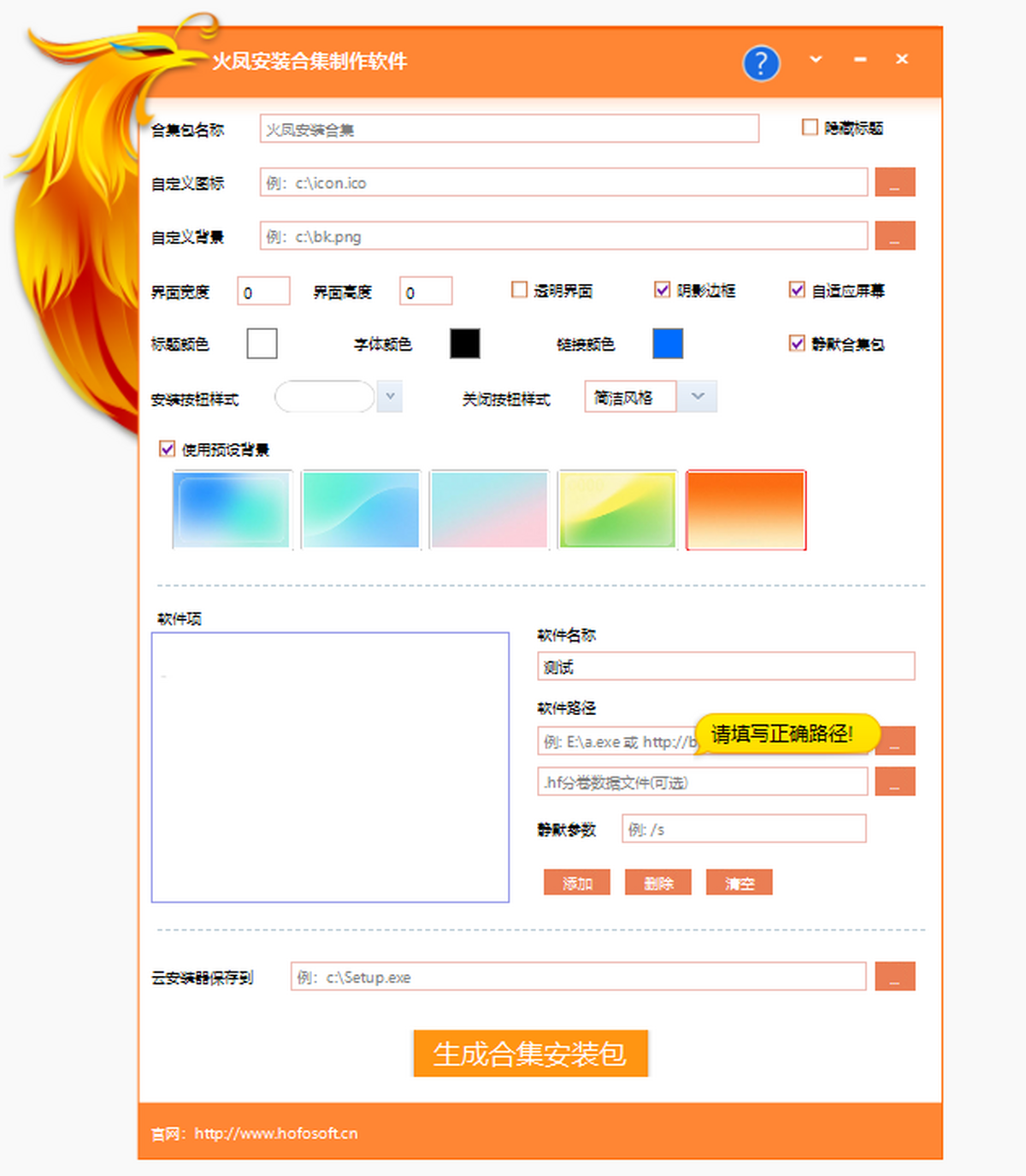Viewport: 1026px width, 1176px height.
Task: Click the 云安装器保存到 path field
Action: [x=578, y=977]
